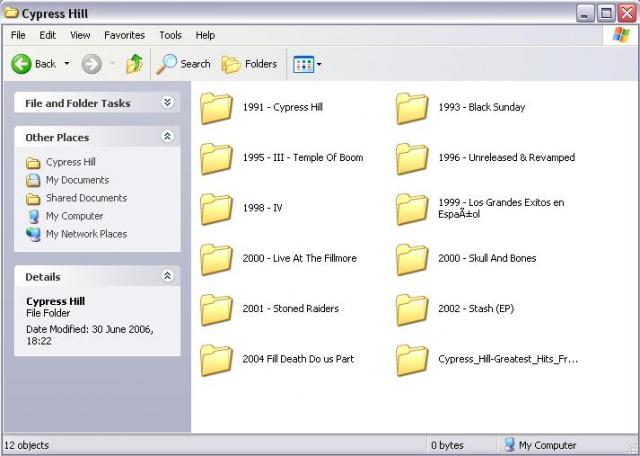Open My Computer link in sidebar
This screenshot has width=640, height=456.
tap(74, 216)
